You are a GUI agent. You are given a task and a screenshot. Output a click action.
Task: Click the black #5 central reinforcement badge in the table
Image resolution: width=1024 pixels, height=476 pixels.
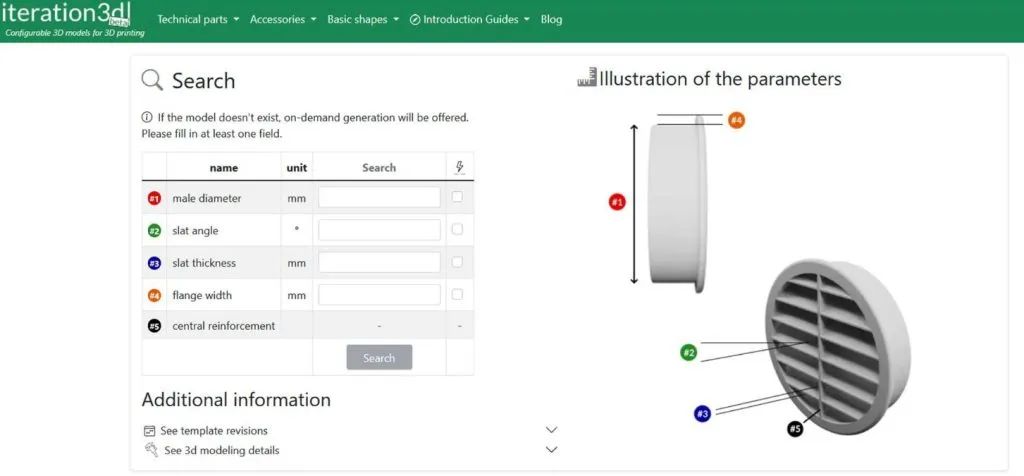coord(154,326)
